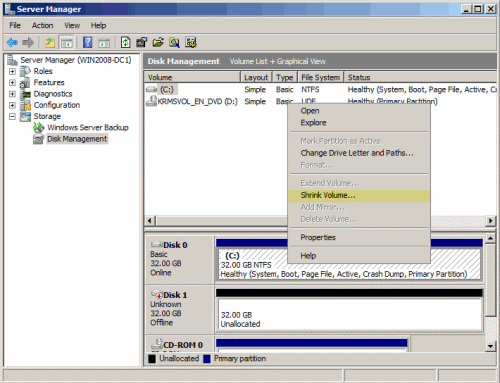This screenshot has width=500, height=383.
Task: Expand the Features node
Action: point(12,83)
